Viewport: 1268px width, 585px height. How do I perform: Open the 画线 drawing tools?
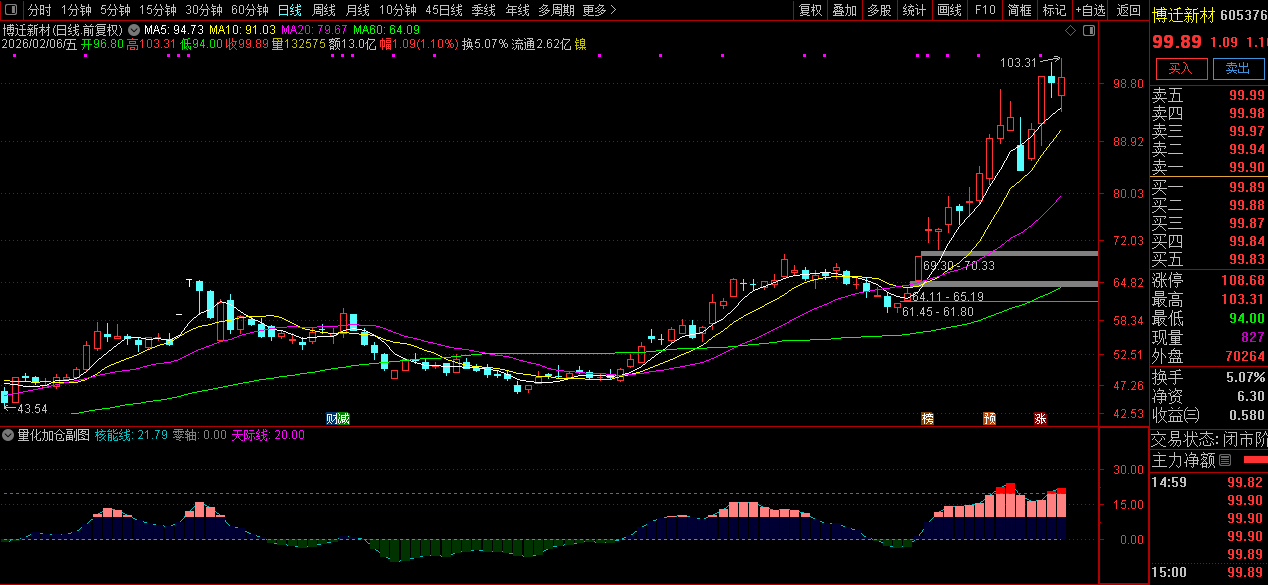[949, 10]
